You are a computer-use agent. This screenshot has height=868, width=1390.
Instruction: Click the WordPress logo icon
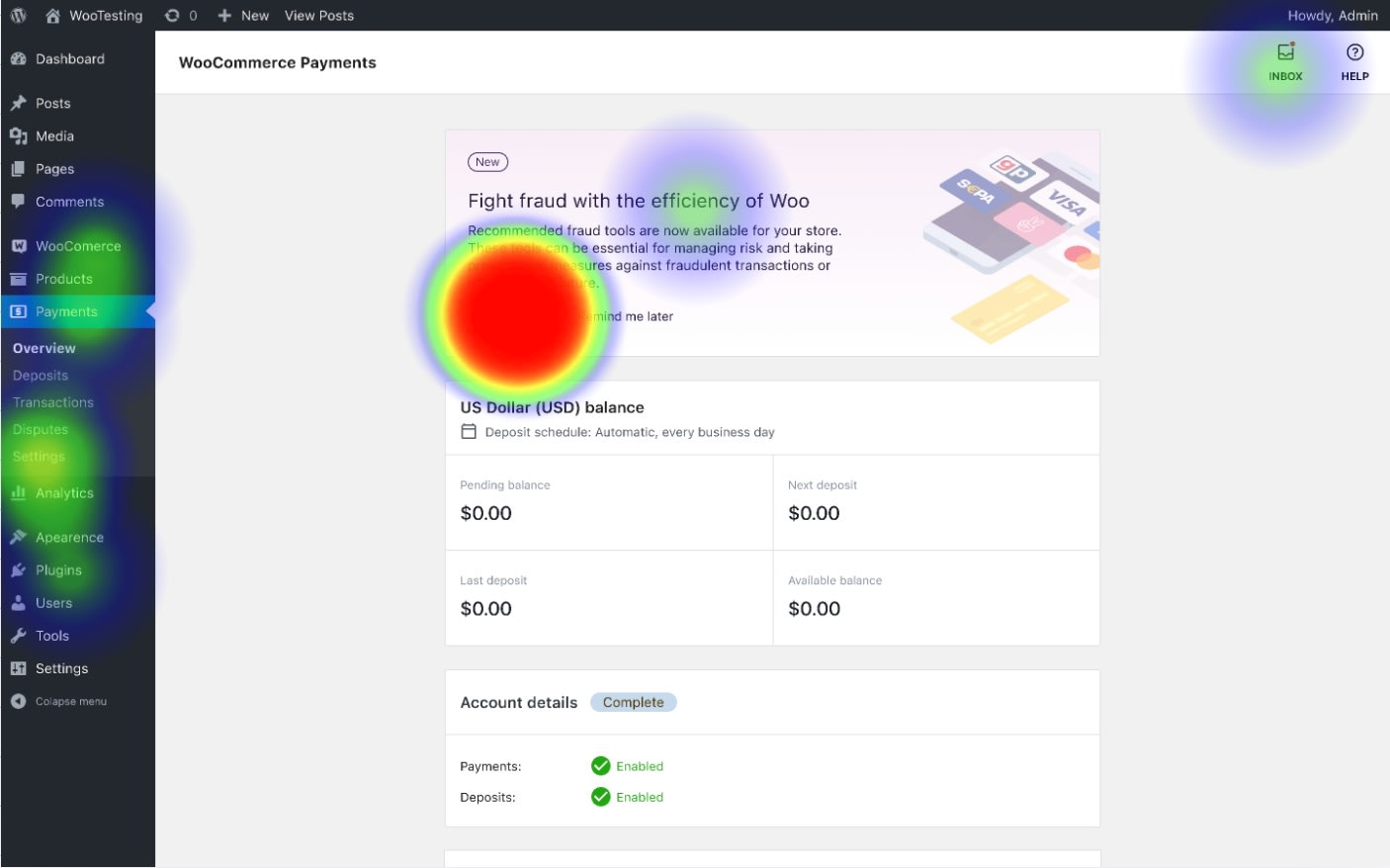point(18,16)
